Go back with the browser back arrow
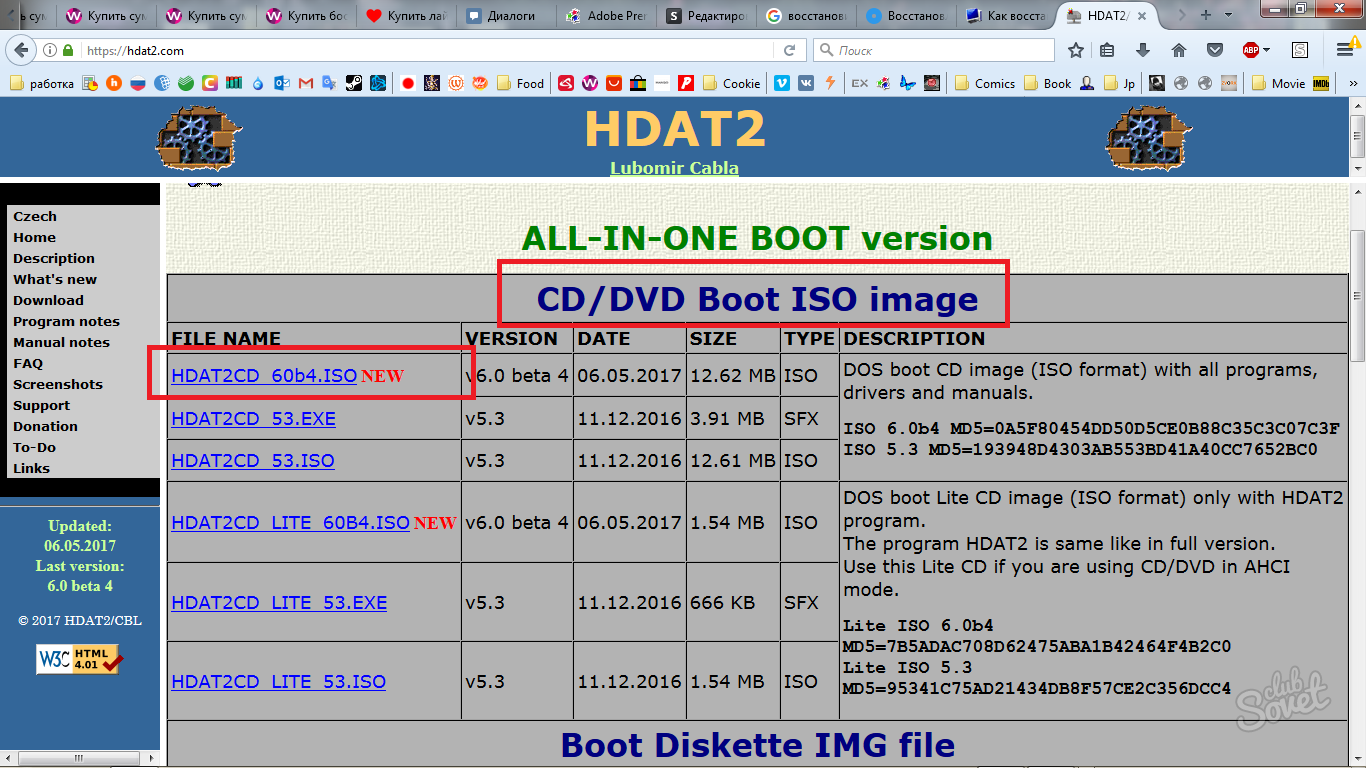 point(23,50)
